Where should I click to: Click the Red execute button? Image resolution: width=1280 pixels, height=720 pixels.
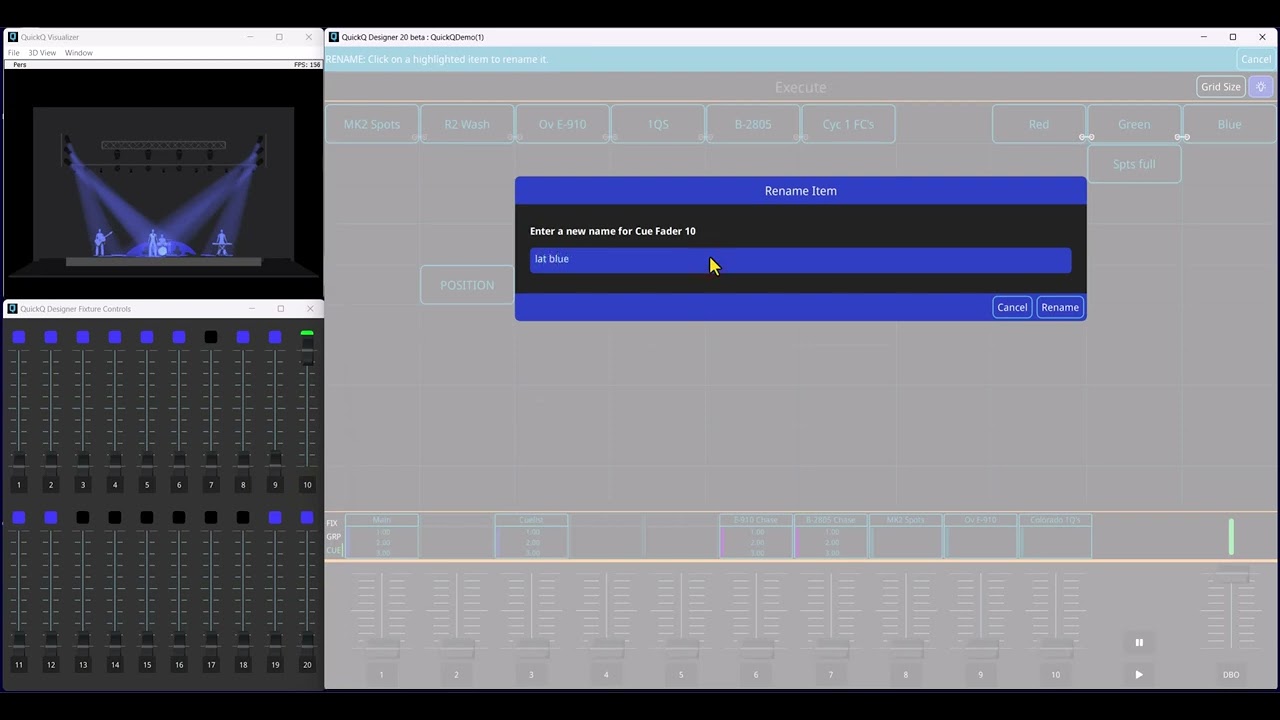1039,124
